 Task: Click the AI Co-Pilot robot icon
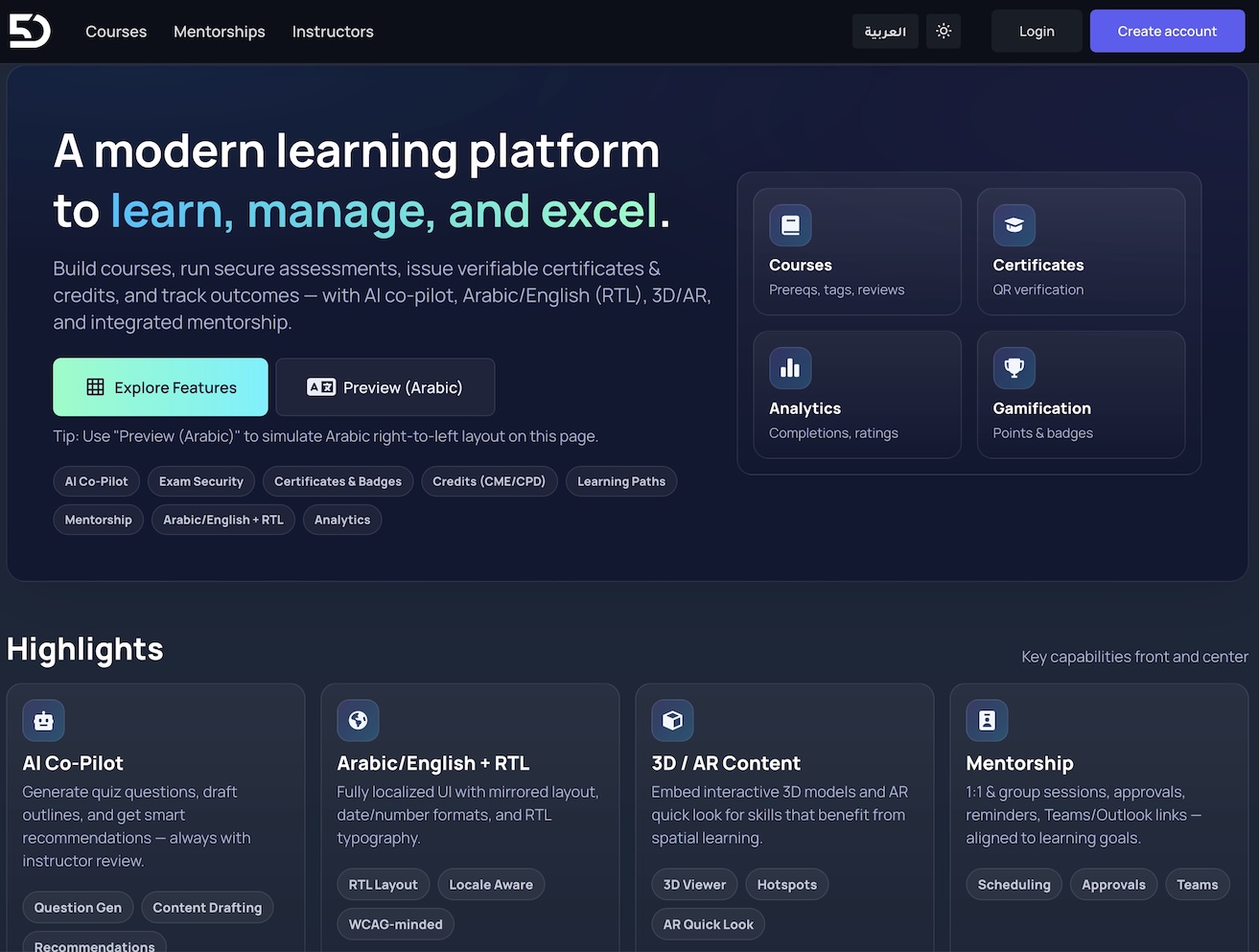(x=43, y=721)
